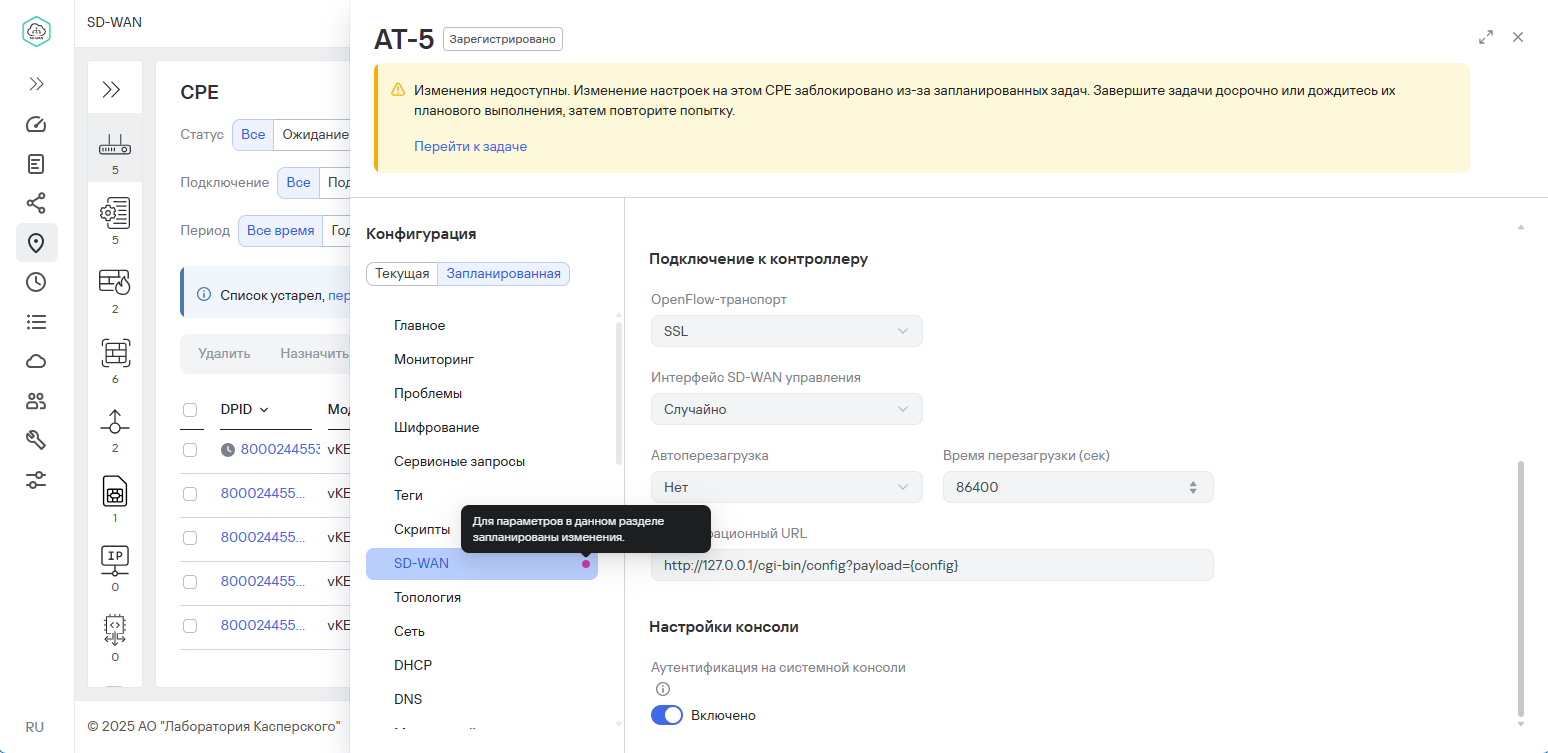Check the fourth CPE row checkbox
Image resolution: width=1548 pixels, height=753 pixels.
point(190,581)
